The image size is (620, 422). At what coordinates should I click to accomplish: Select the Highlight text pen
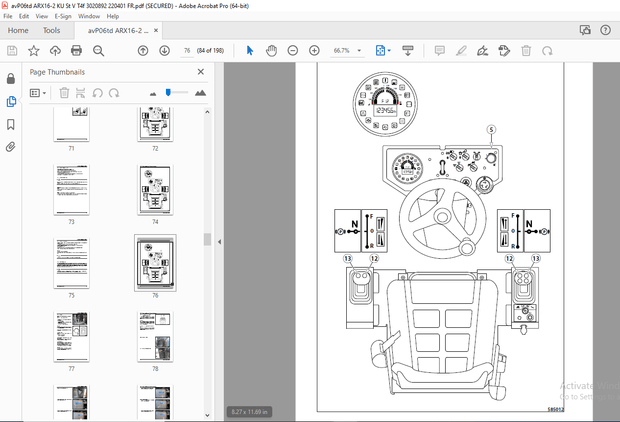[x=461, y=51]
